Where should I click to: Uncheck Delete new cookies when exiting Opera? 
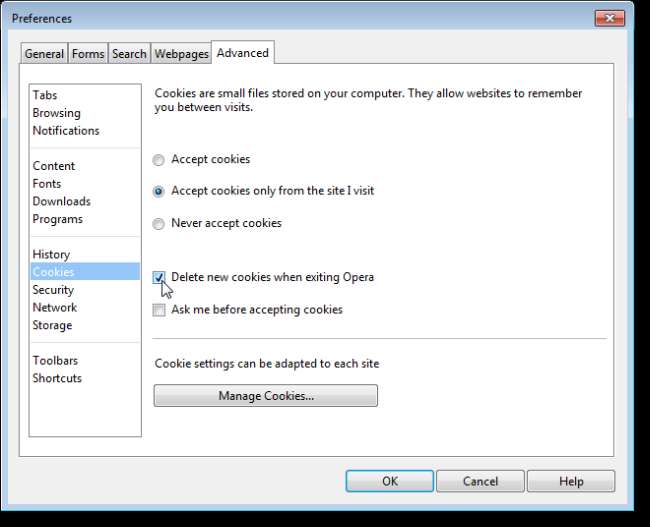pyautogui.click(x=159, y=277)
